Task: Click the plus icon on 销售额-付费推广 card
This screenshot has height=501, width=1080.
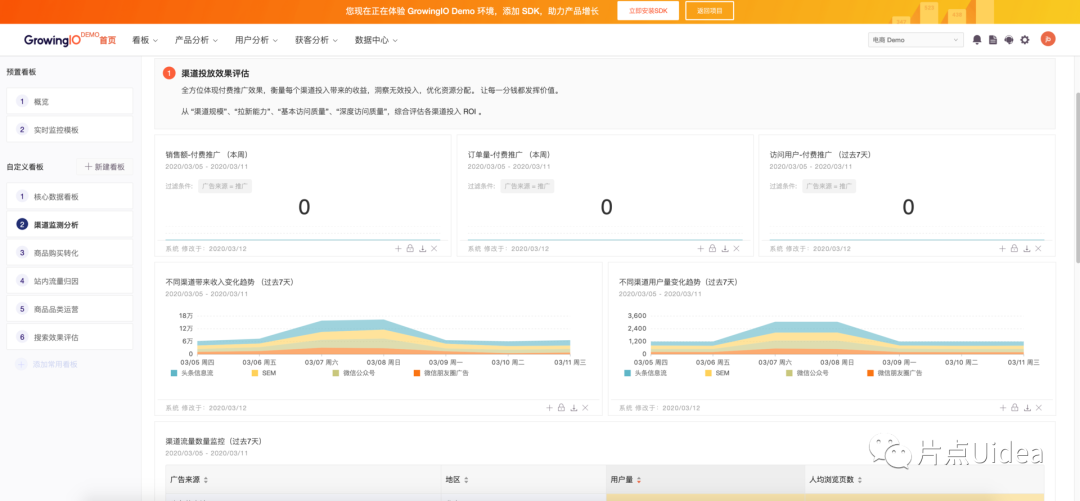Action: [398, 248]
